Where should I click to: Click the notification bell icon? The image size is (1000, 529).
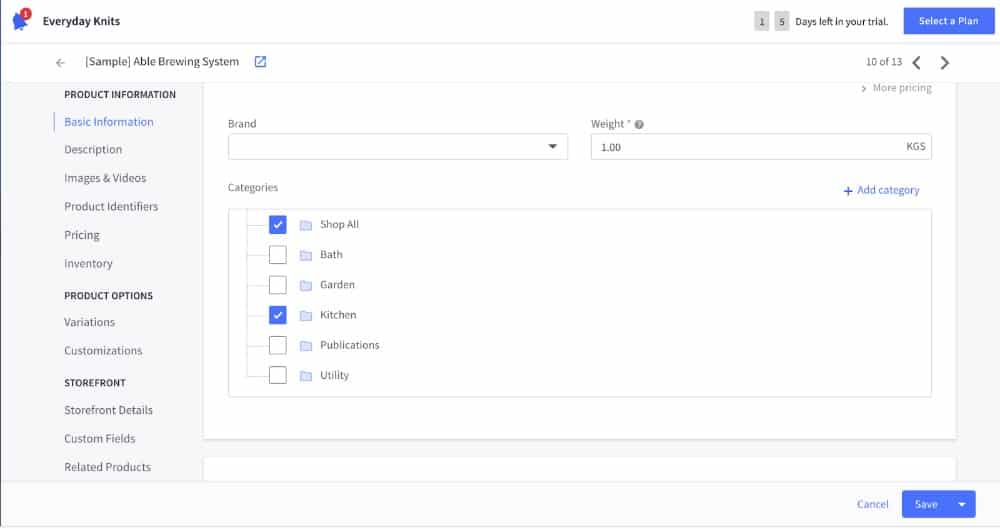(20, 21)
